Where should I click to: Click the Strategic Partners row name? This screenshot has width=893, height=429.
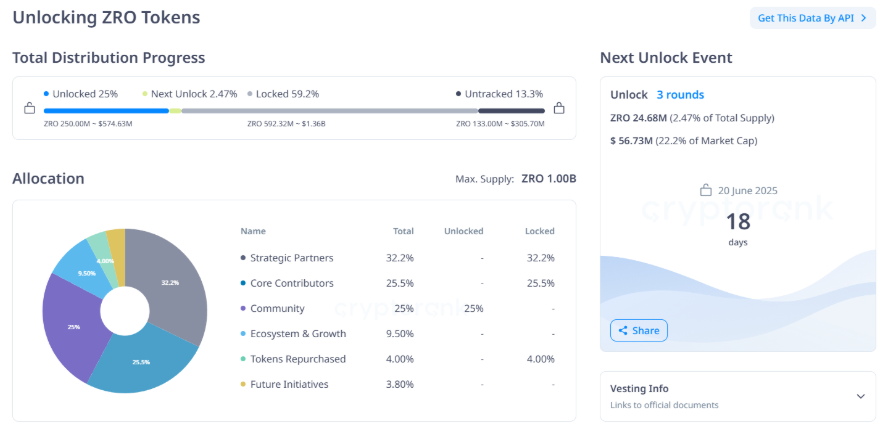[x=292, y=258]
